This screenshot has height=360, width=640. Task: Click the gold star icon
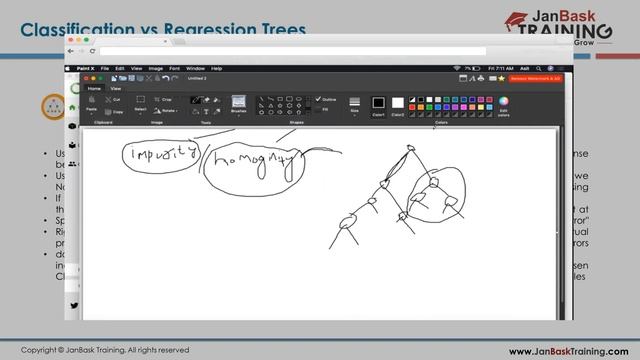(502, 78)
